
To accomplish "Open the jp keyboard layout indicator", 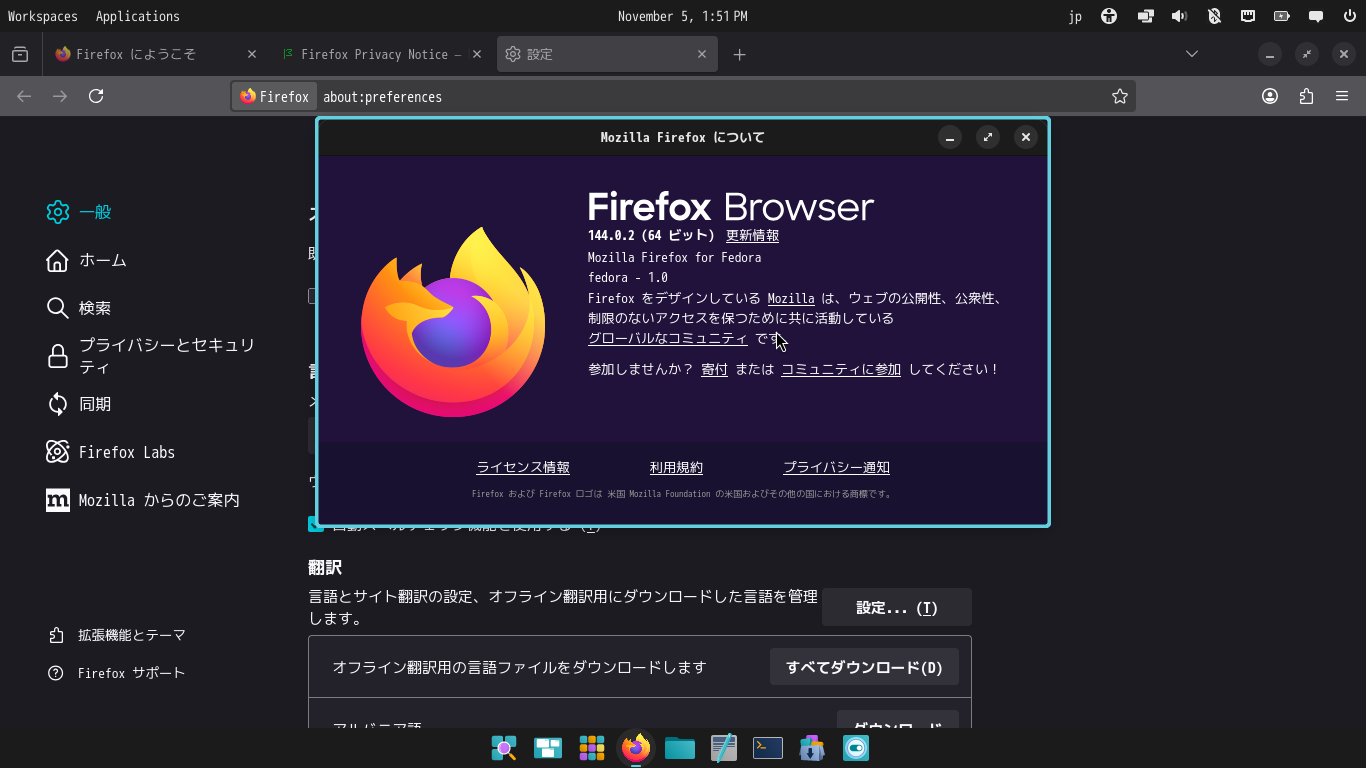I will pyautogui.click(x=1075, y=16).
